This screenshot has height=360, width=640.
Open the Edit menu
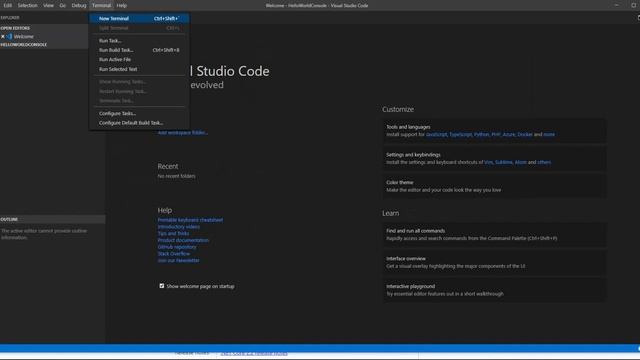pyautogui.click(x=8, y=5)
